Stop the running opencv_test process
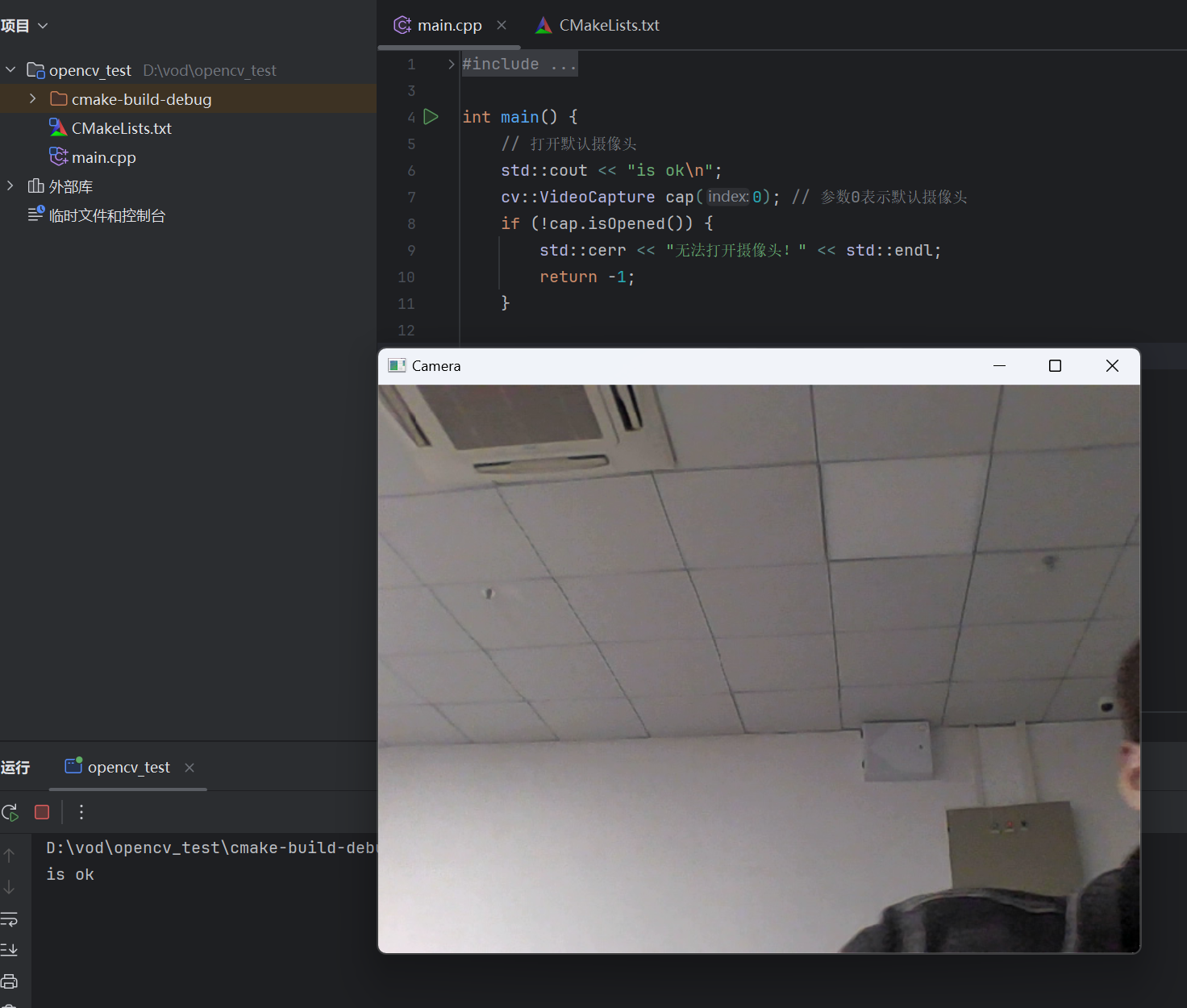 [41, 812]
